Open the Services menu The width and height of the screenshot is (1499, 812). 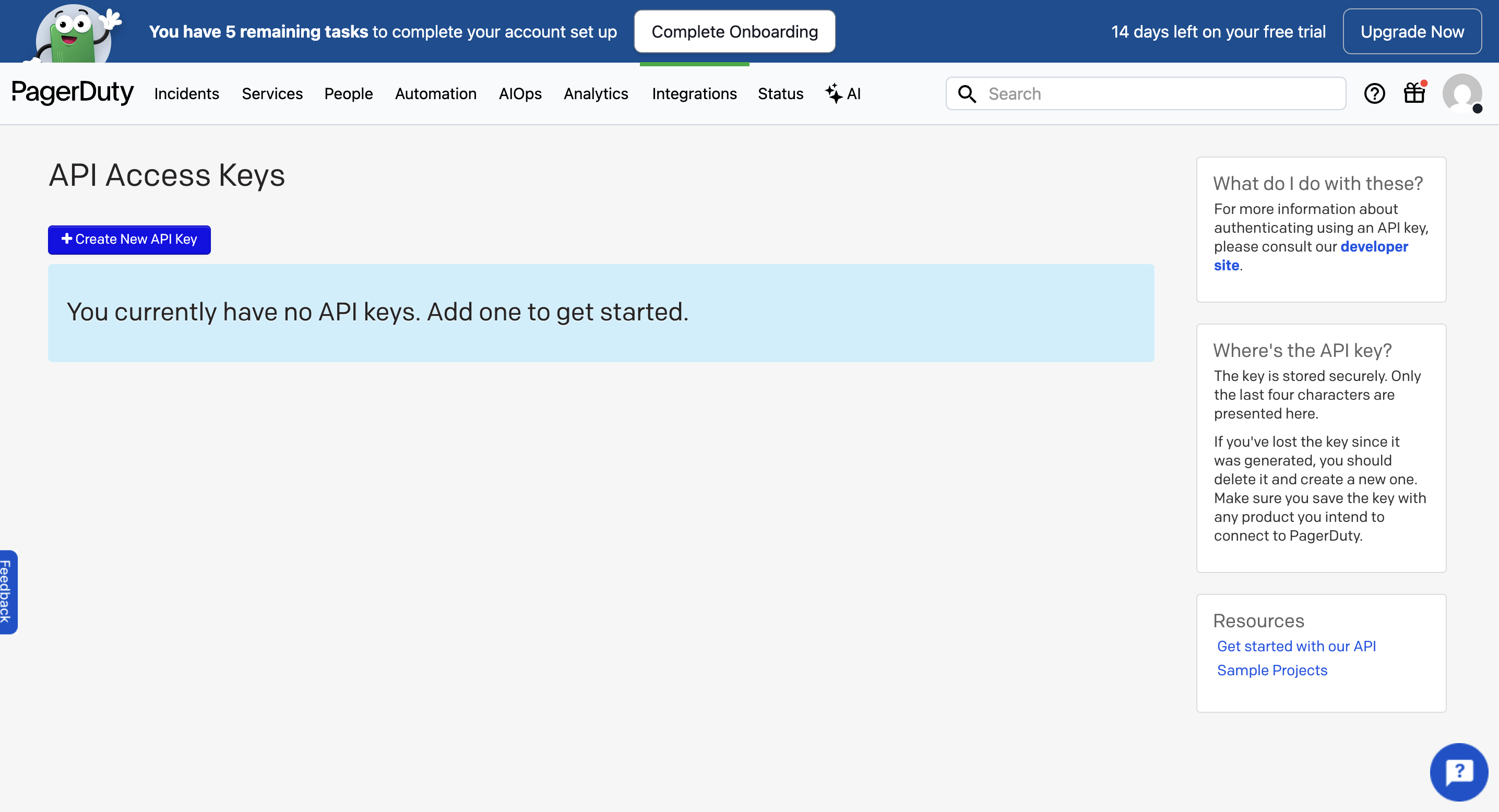pyautogui.click(x=272, y=93)
